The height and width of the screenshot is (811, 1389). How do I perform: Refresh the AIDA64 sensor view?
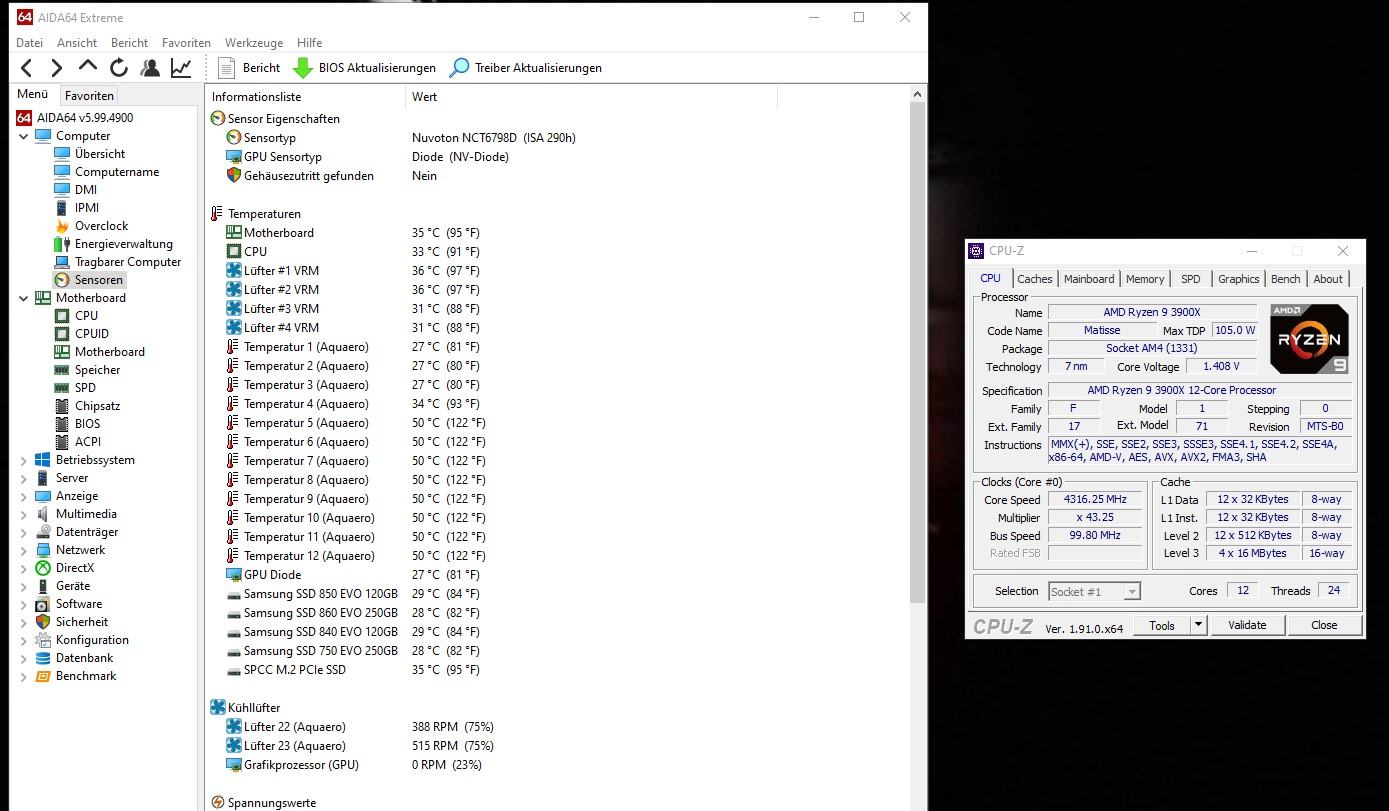click(x=119, y=68)
